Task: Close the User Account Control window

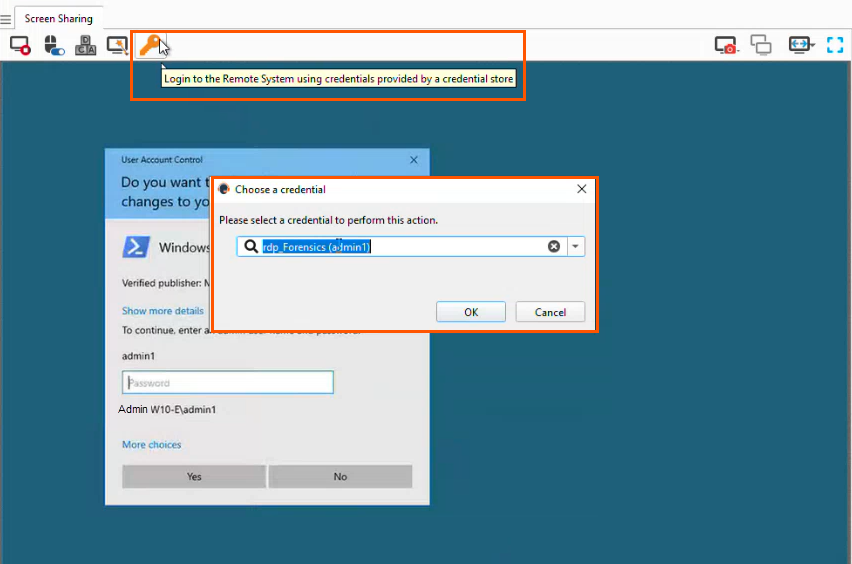Action: point(414,160)
